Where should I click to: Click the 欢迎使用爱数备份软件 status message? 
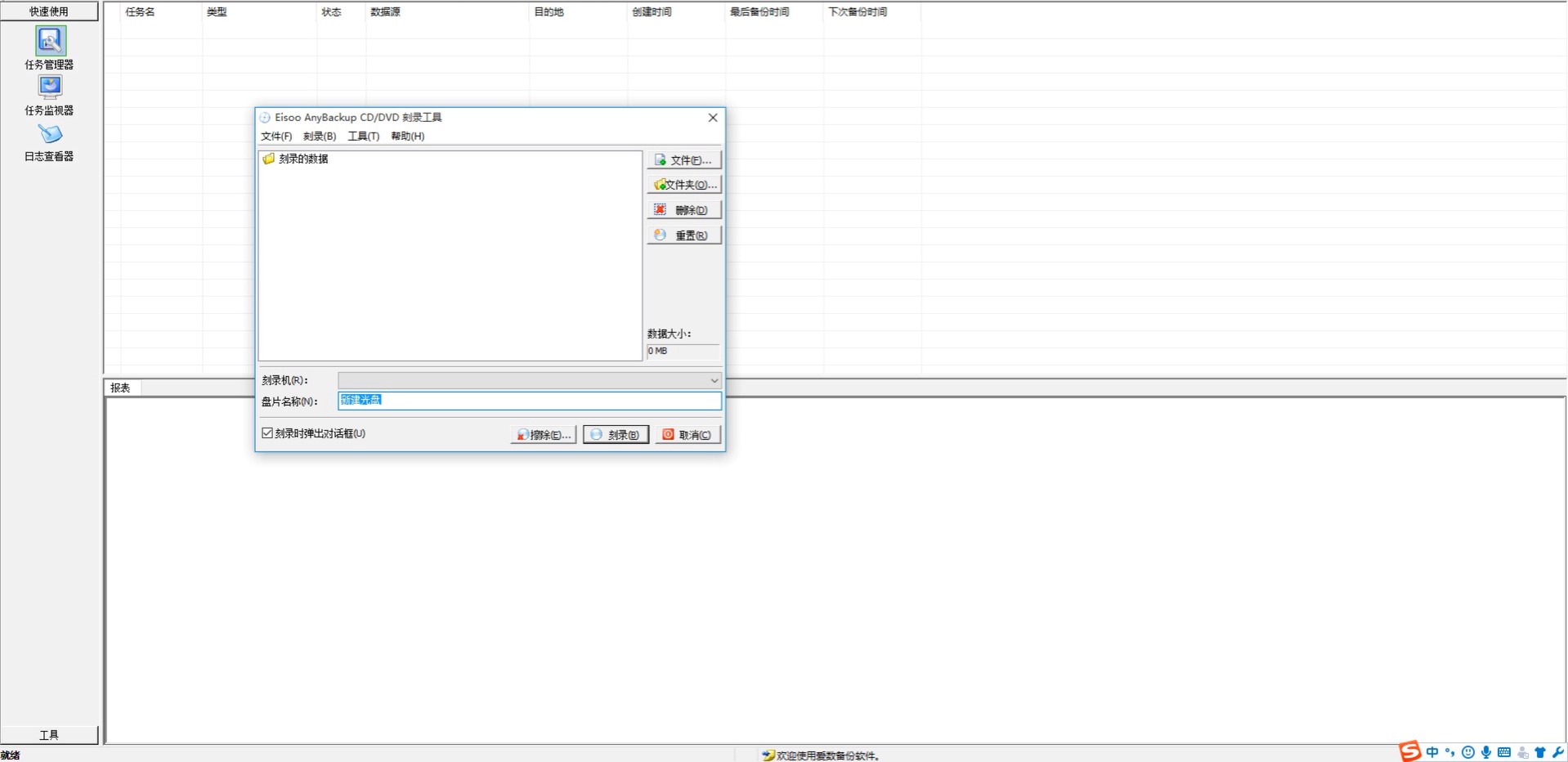(x=827, y=756)
